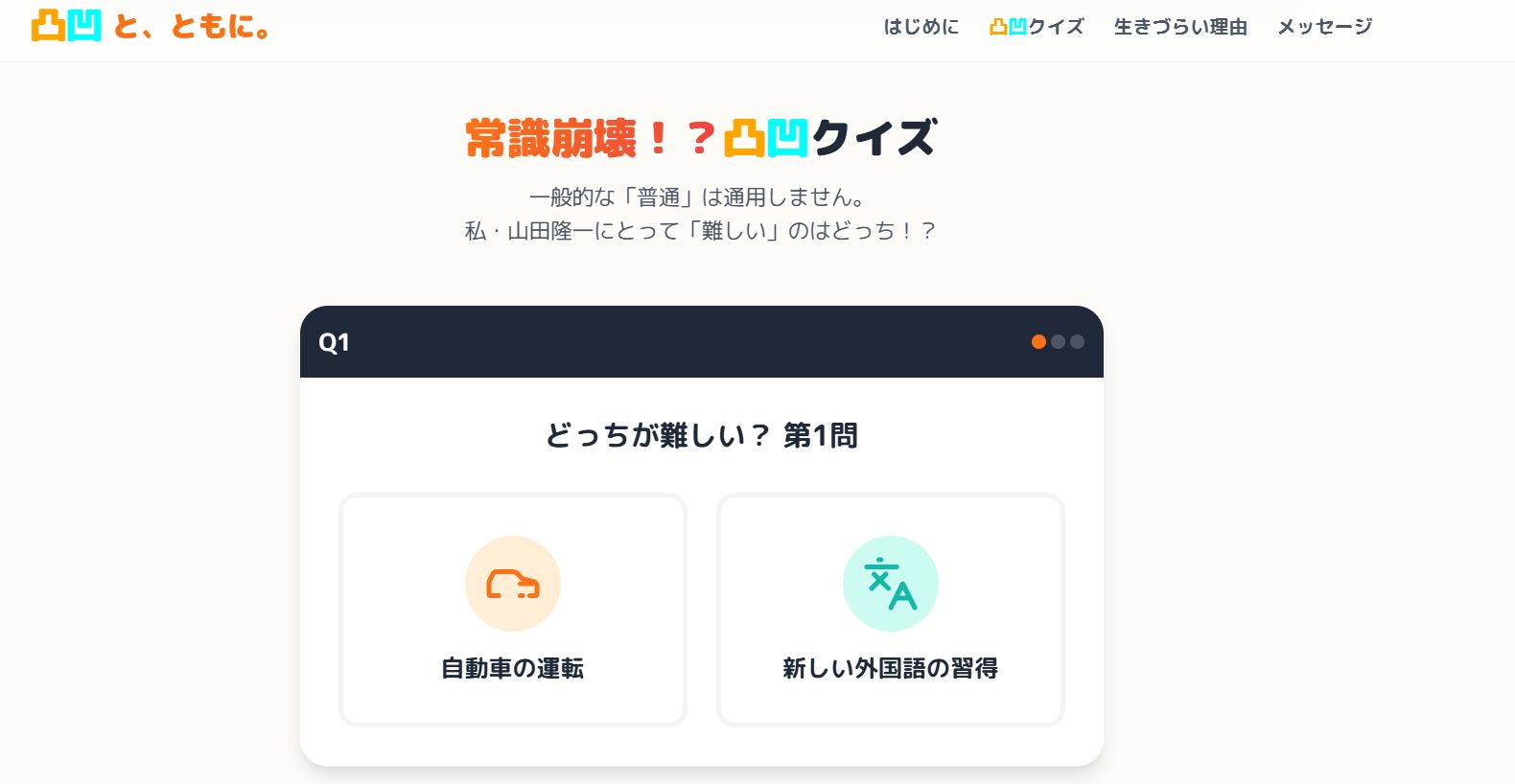Viewport: 1515px width, 784px height.
Task: Click the translation icon on the language card
Action: tap(891, 583)
